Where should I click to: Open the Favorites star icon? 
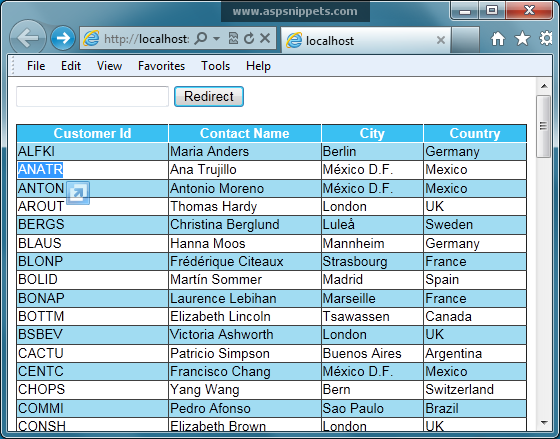522,39
